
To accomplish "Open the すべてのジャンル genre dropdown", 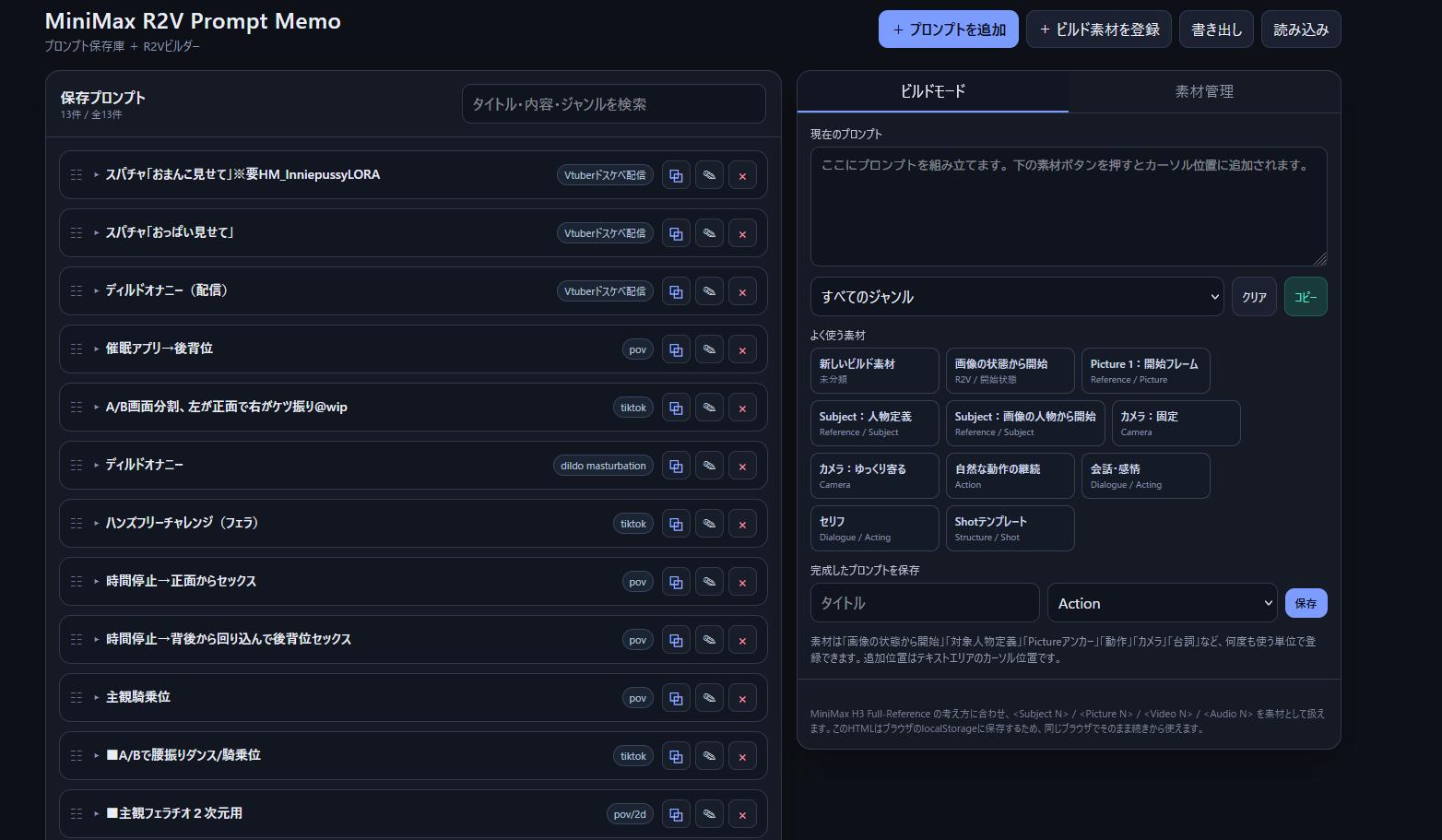I will tap(1017, 297).
